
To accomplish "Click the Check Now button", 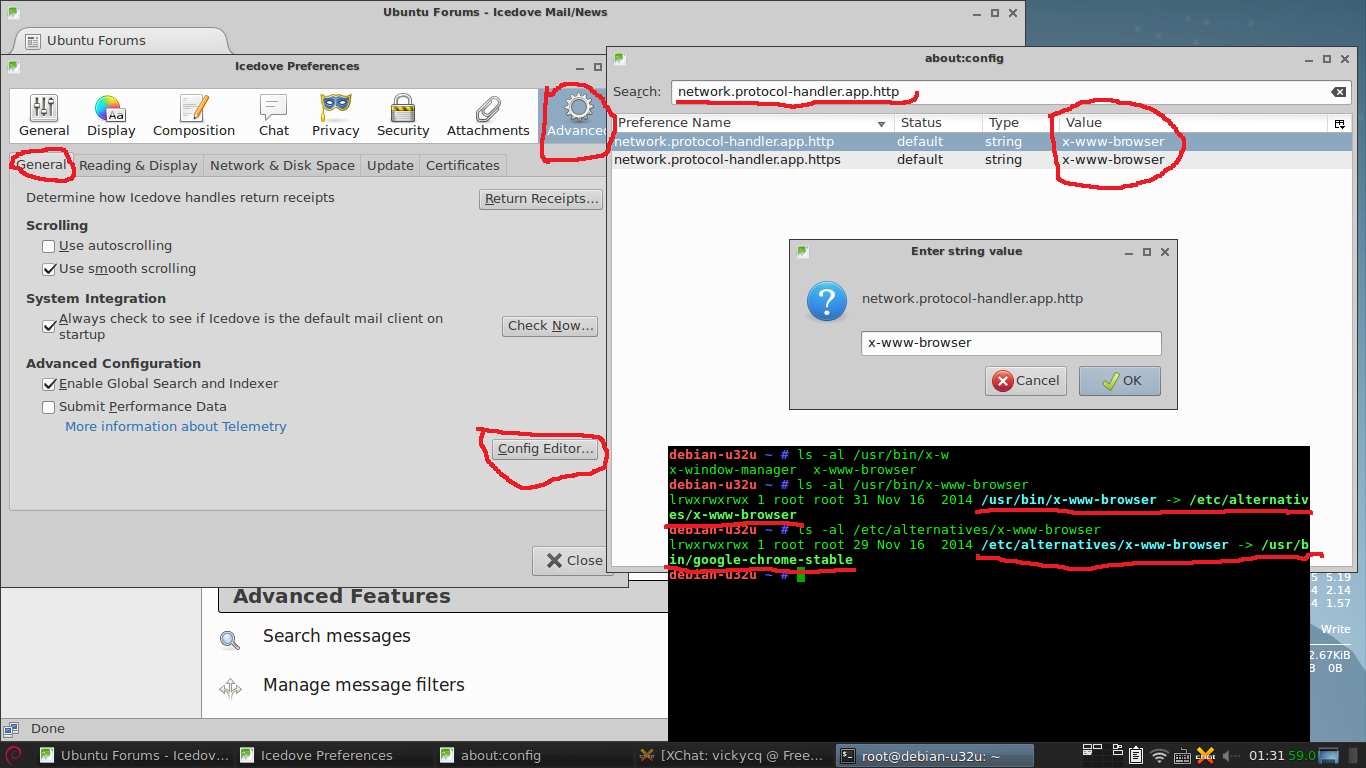I will 550,326.
